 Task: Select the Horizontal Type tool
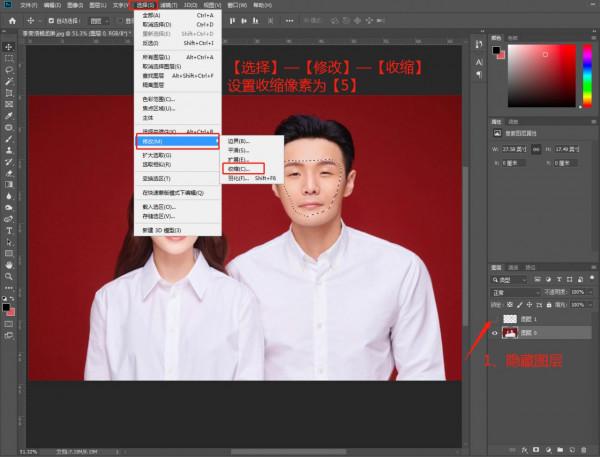point(8,231)
